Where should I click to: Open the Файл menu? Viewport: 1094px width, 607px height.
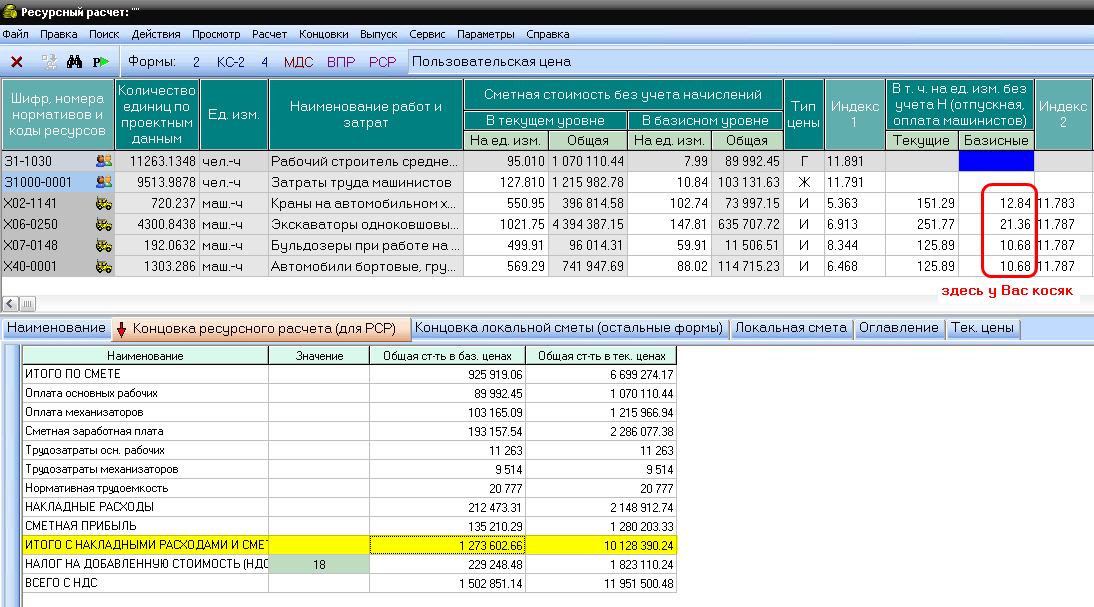(15, 33)
